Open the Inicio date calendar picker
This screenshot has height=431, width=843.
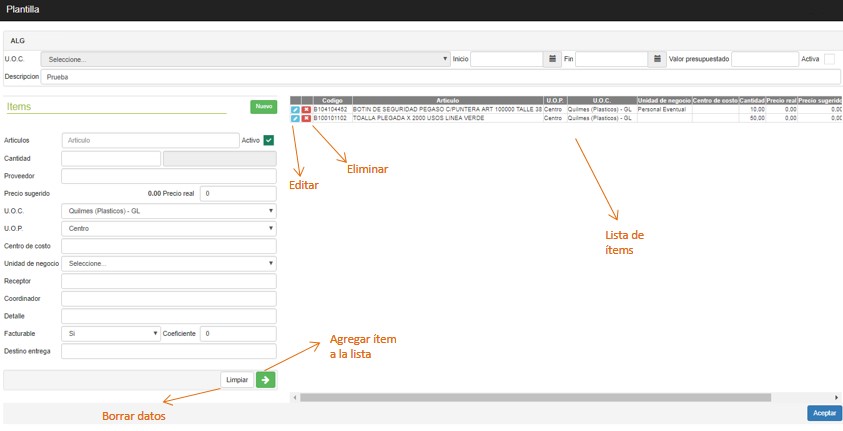[552, 59]
